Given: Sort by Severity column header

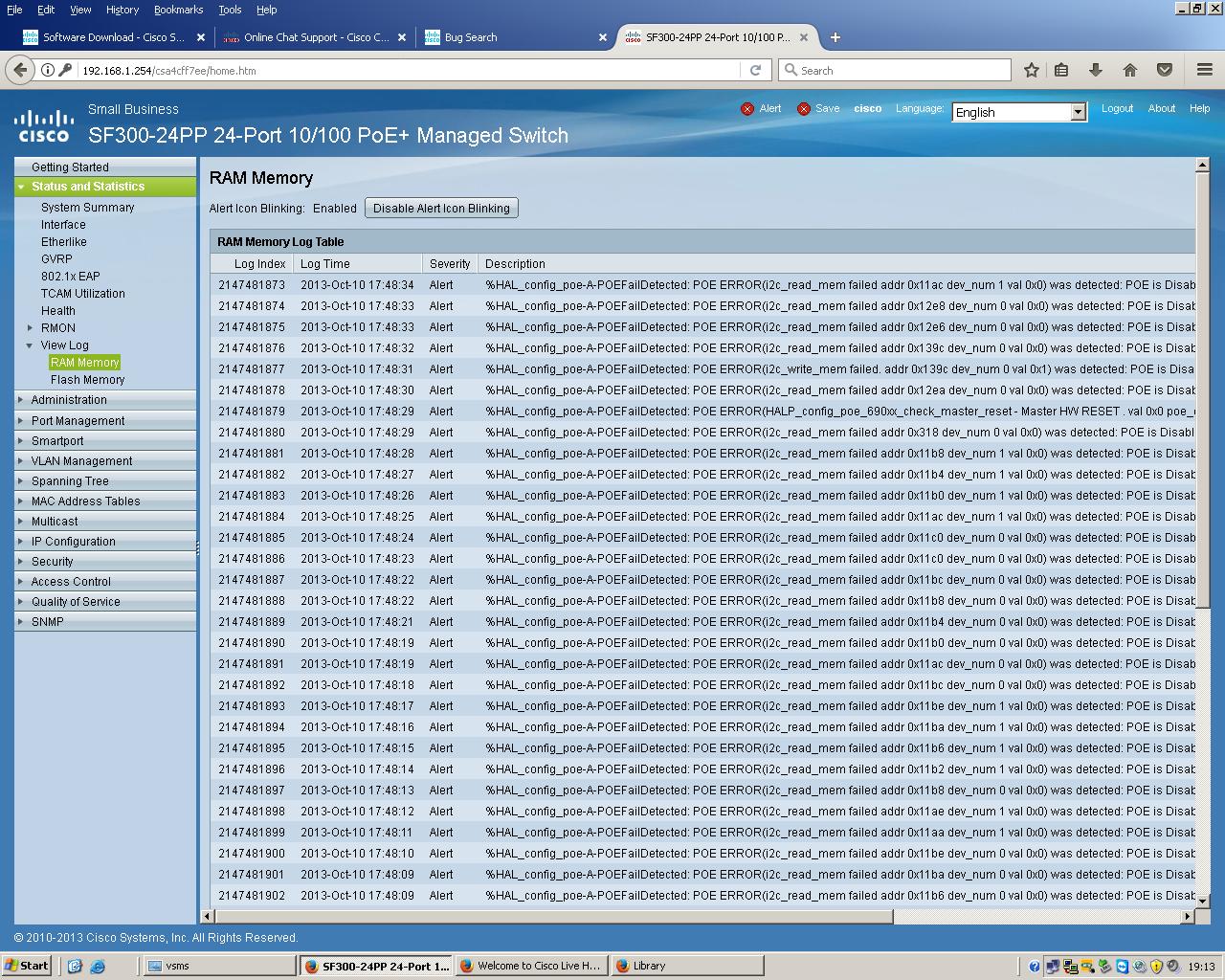Looking at the screenshot, I should tap(449, 264).
